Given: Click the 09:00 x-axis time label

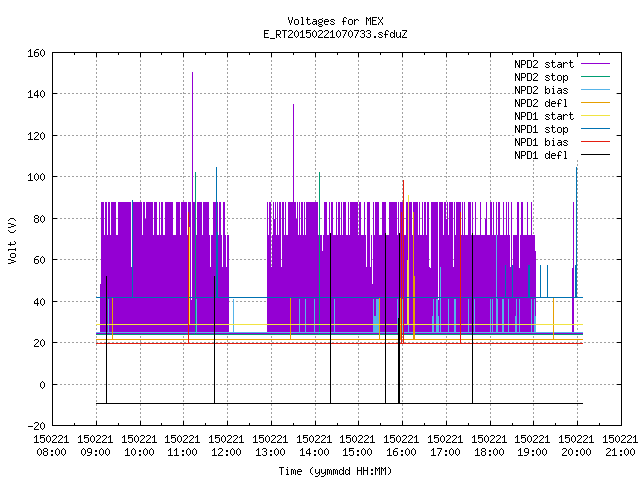Looking at the screenshot, I should point(95,452).
